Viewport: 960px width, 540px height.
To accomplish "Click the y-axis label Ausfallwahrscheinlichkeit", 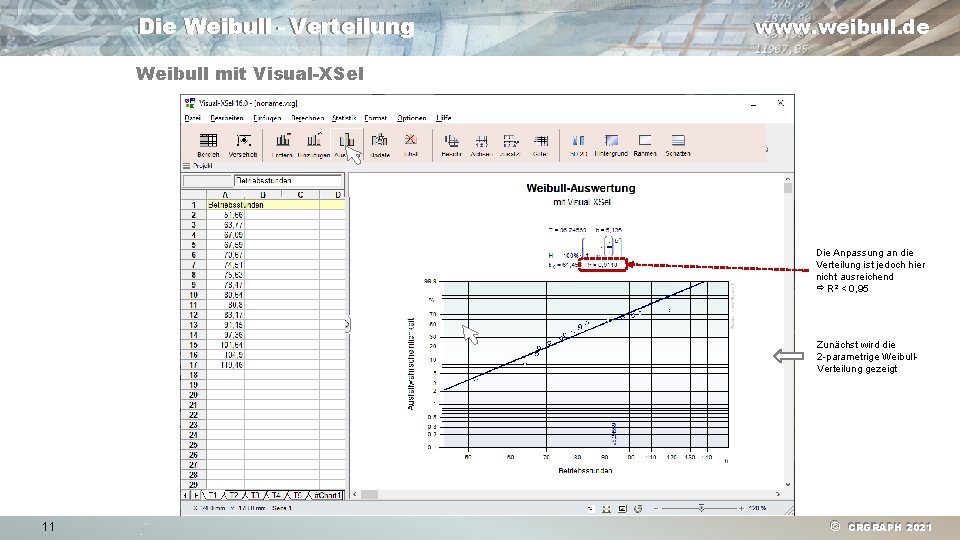I will click(x=411, y=364).
